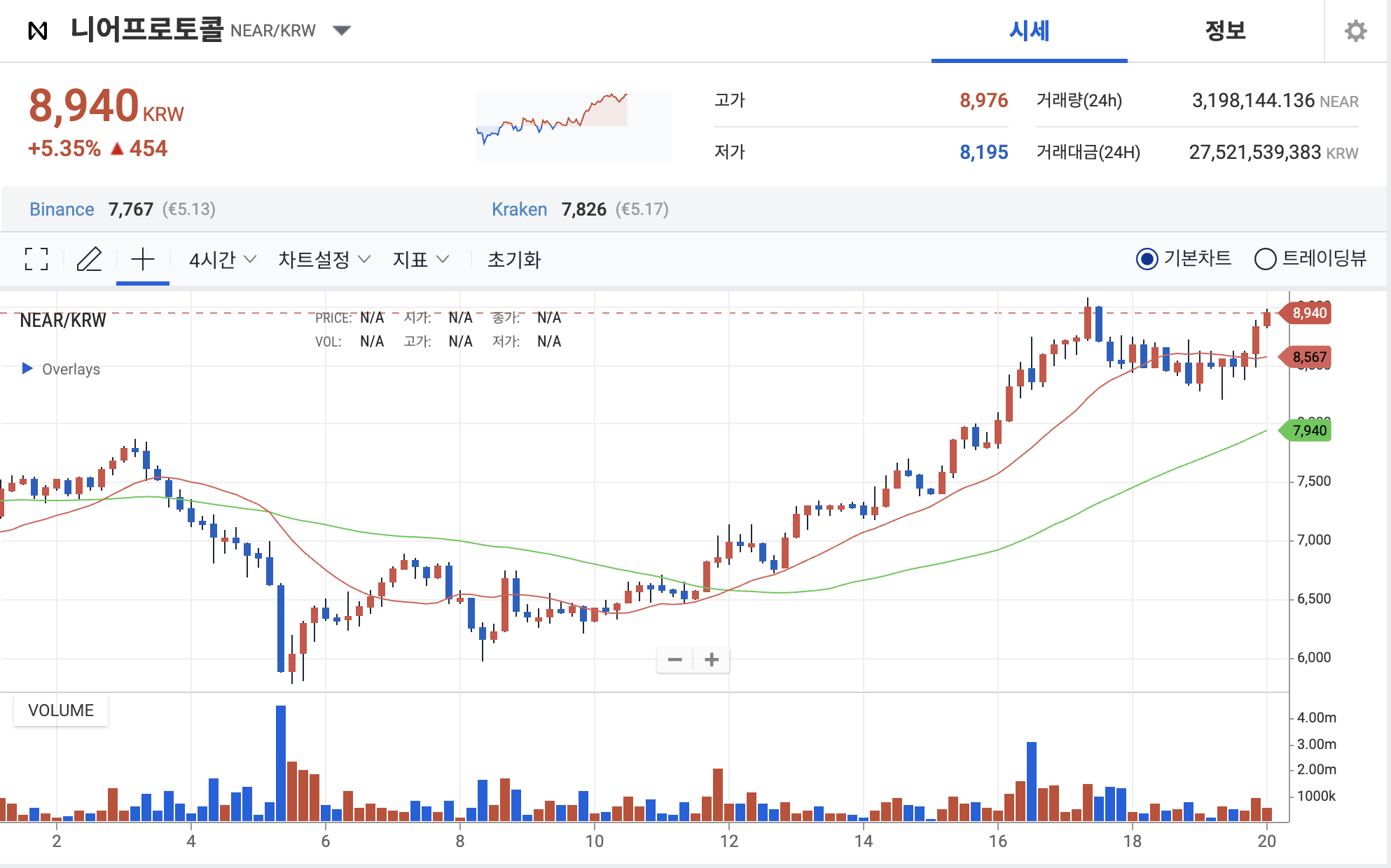The height and width of the screenshot is (868, 1391).
Task: Select the pencil drawing tool
Action: [89, 259]
